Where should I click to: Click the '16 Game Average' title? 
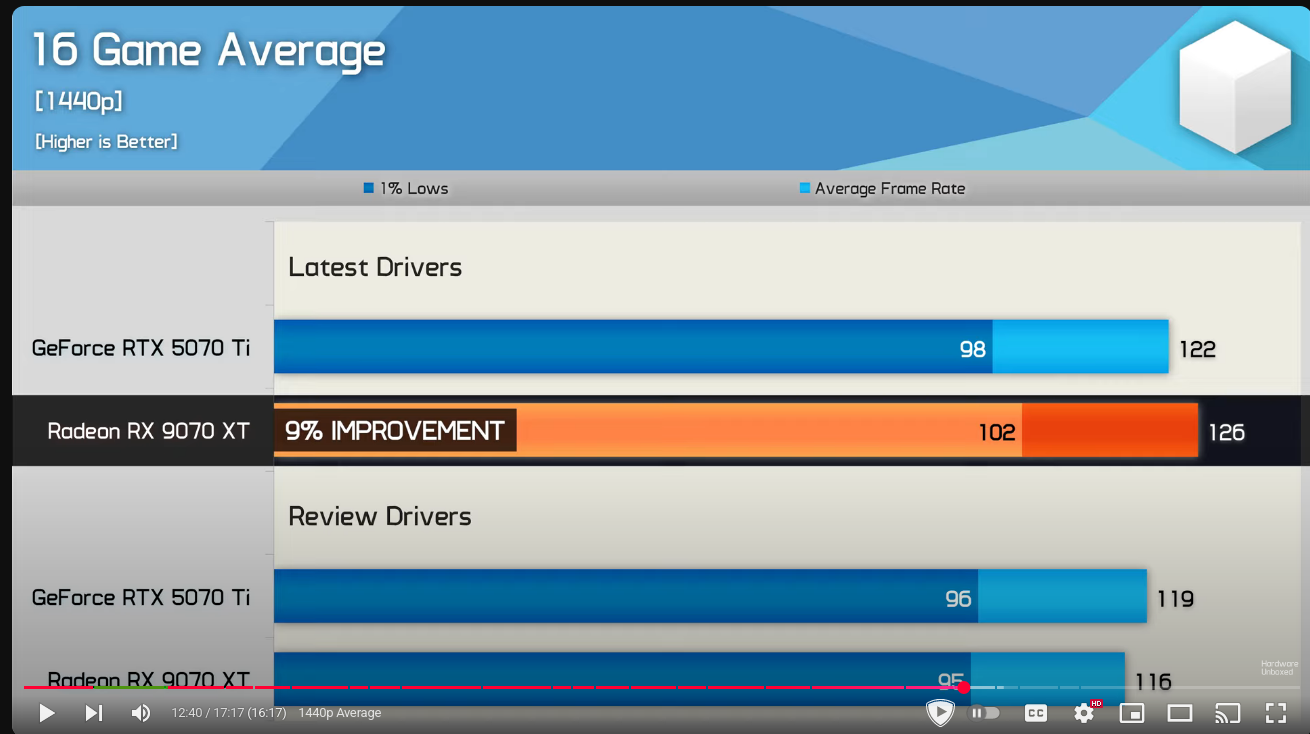click(209, 50)
